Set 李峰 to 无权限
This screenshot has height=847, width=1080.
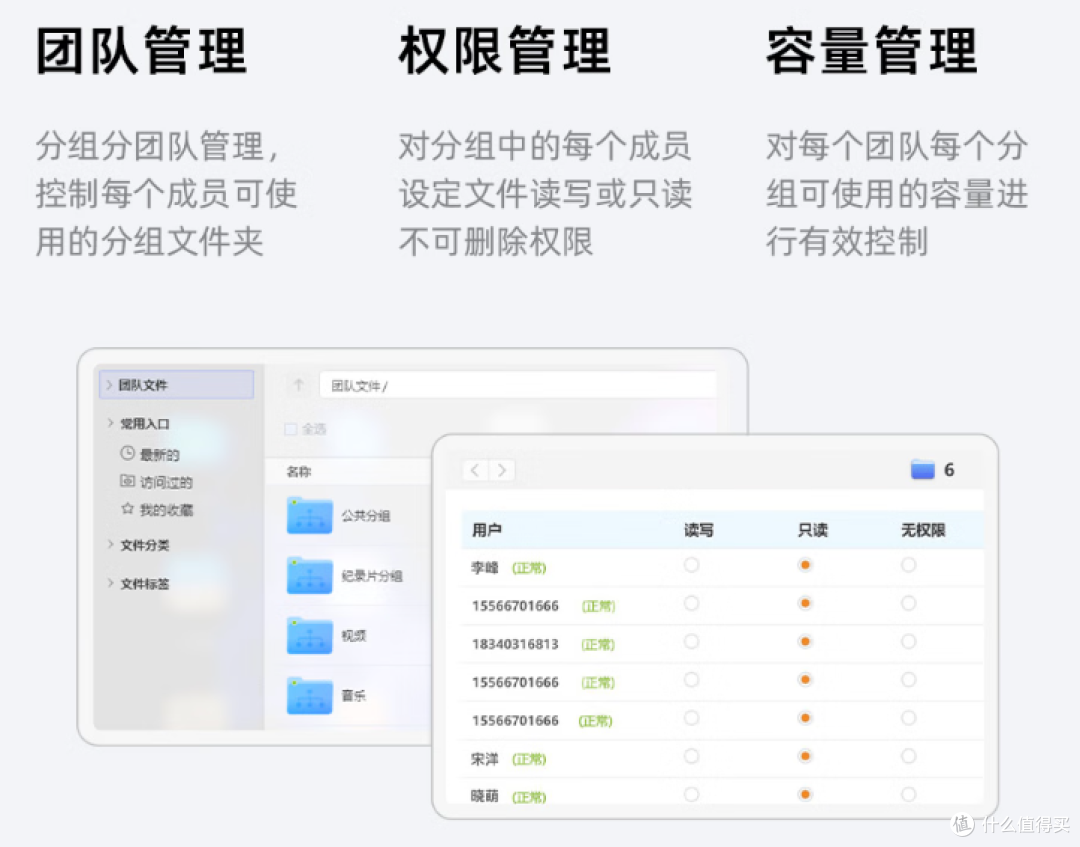908,565
